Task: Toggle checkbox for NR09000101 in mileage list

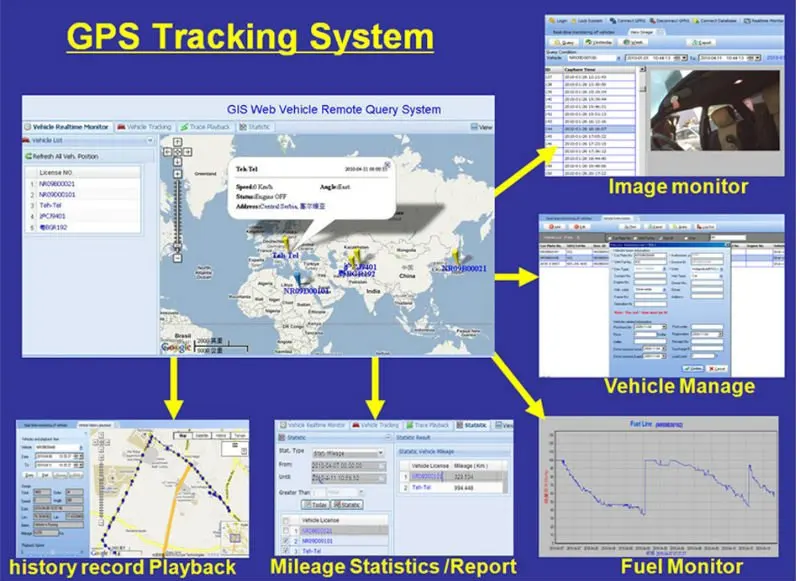Action: coord(287,540)
